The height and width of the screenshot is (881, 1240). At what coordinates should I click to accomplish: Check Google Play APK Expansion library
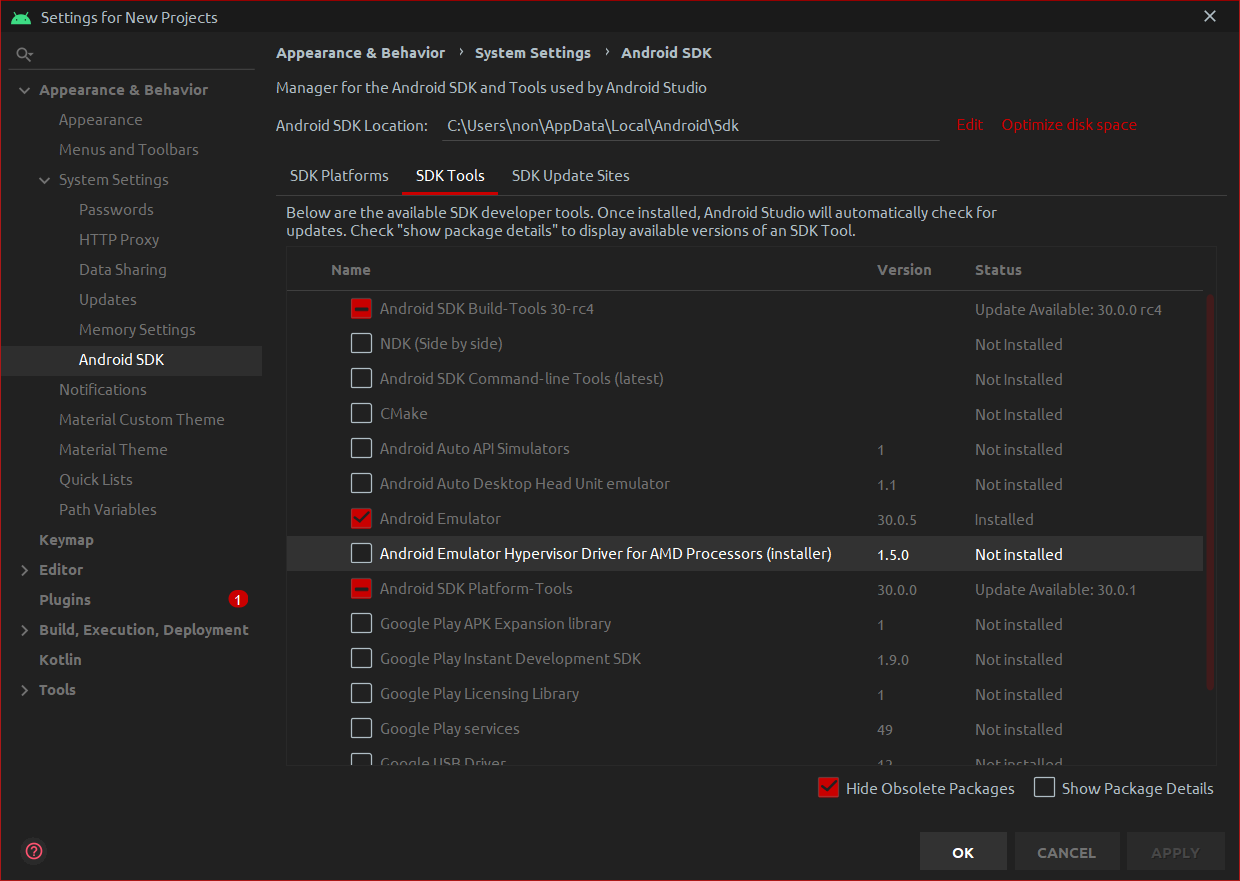click(361, 624)
